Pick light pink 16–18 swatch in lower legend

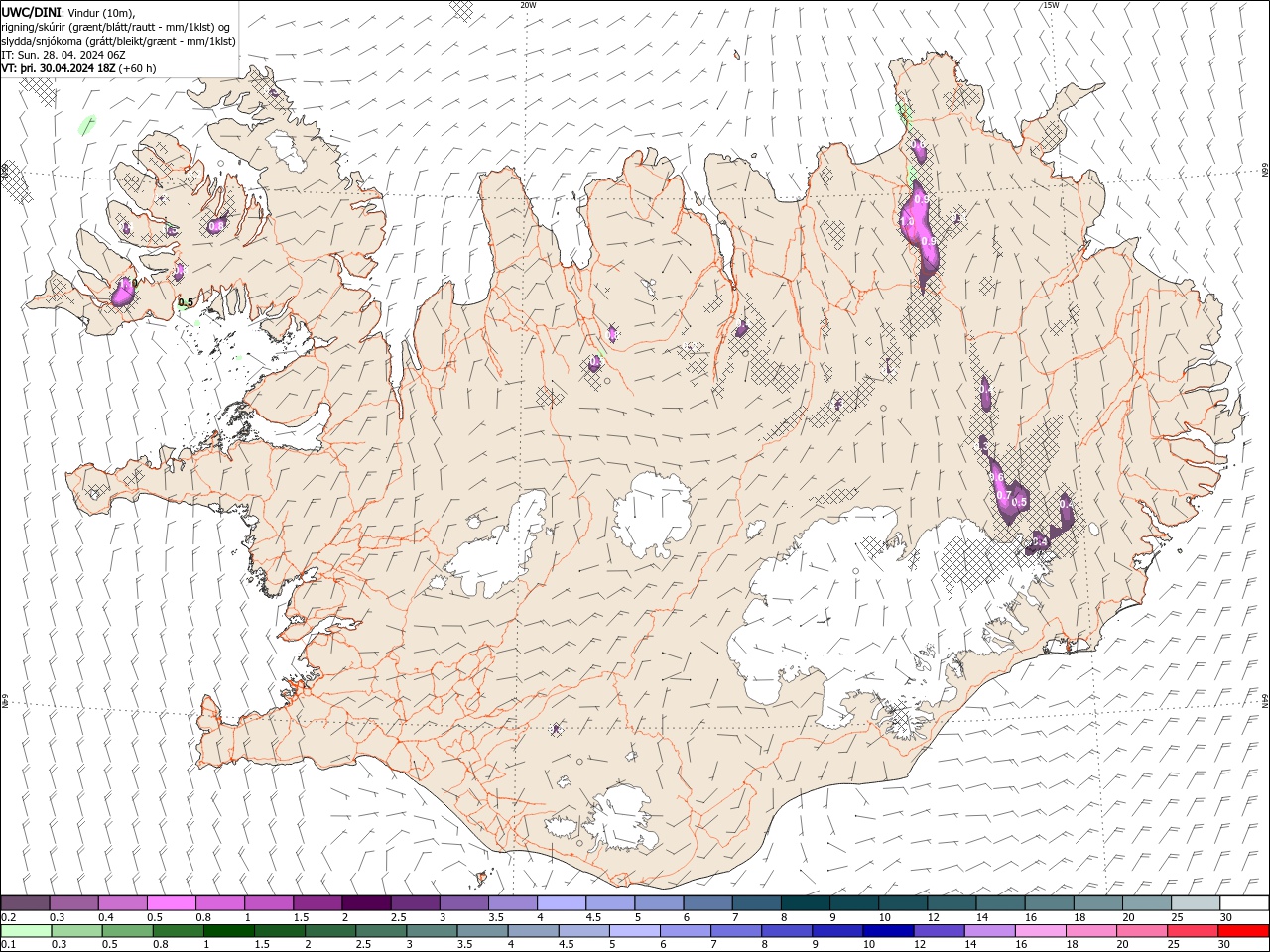[1040, 931]
